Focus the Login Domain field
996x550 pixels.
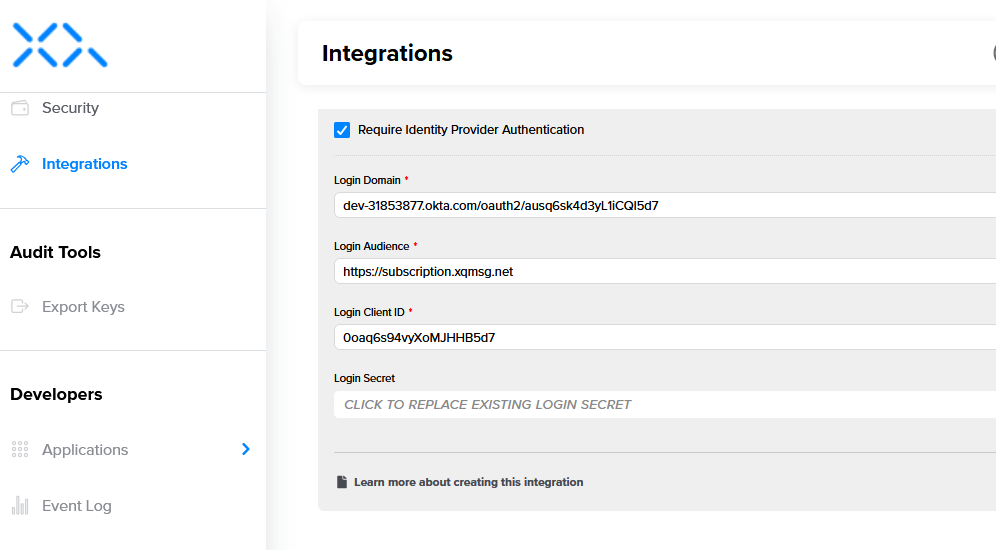[660, 206]
